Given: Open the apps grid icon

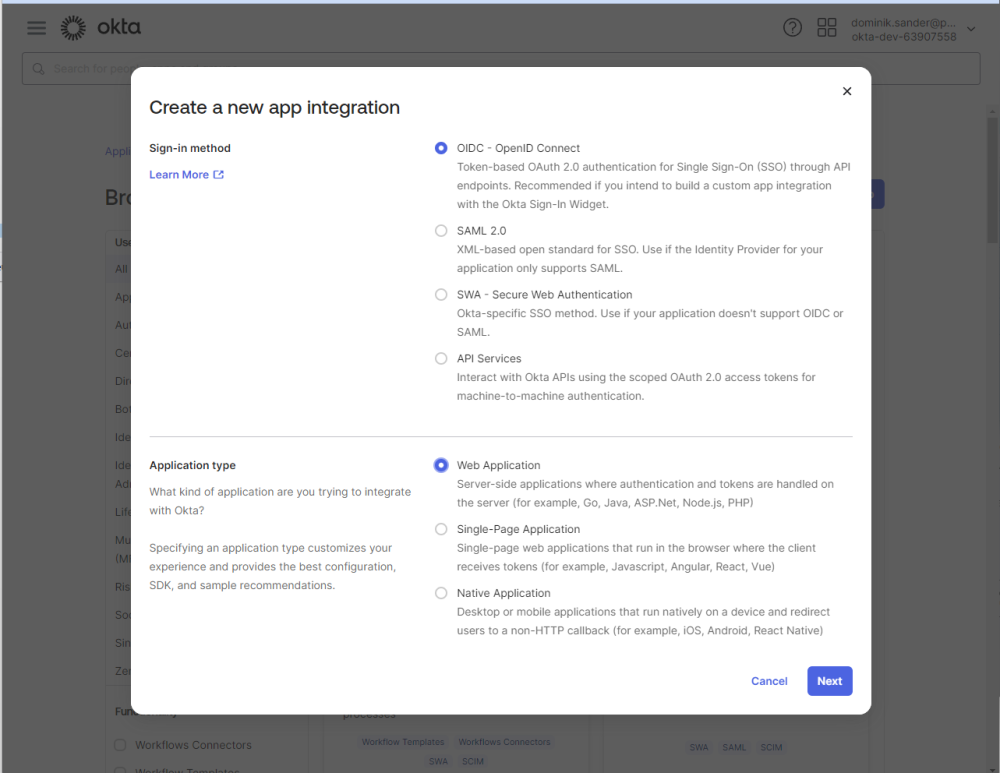Looking at the screenshot, I should 827,28.
